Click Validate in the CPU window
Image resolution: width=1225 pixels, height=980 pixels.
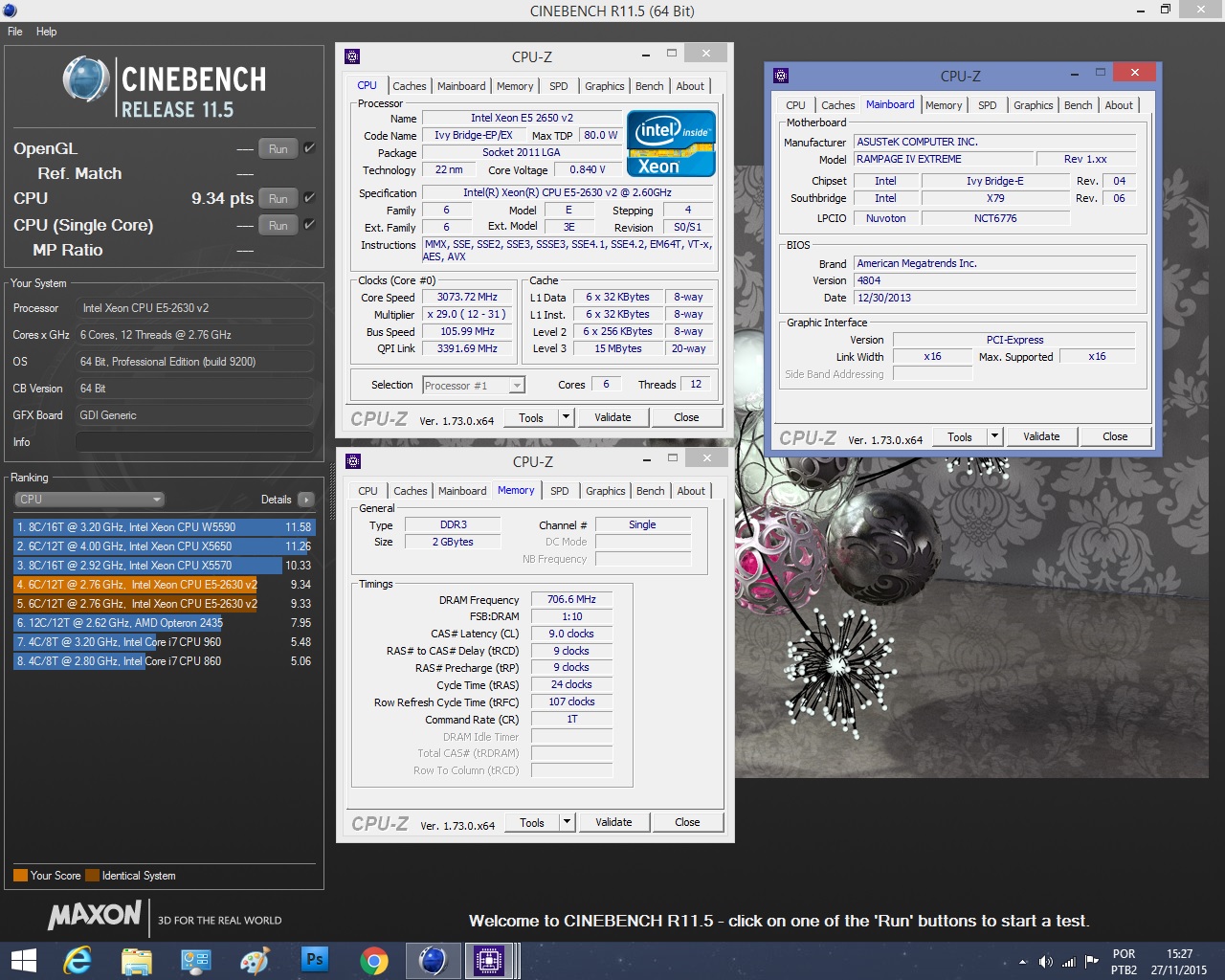(x=612, y=417)
